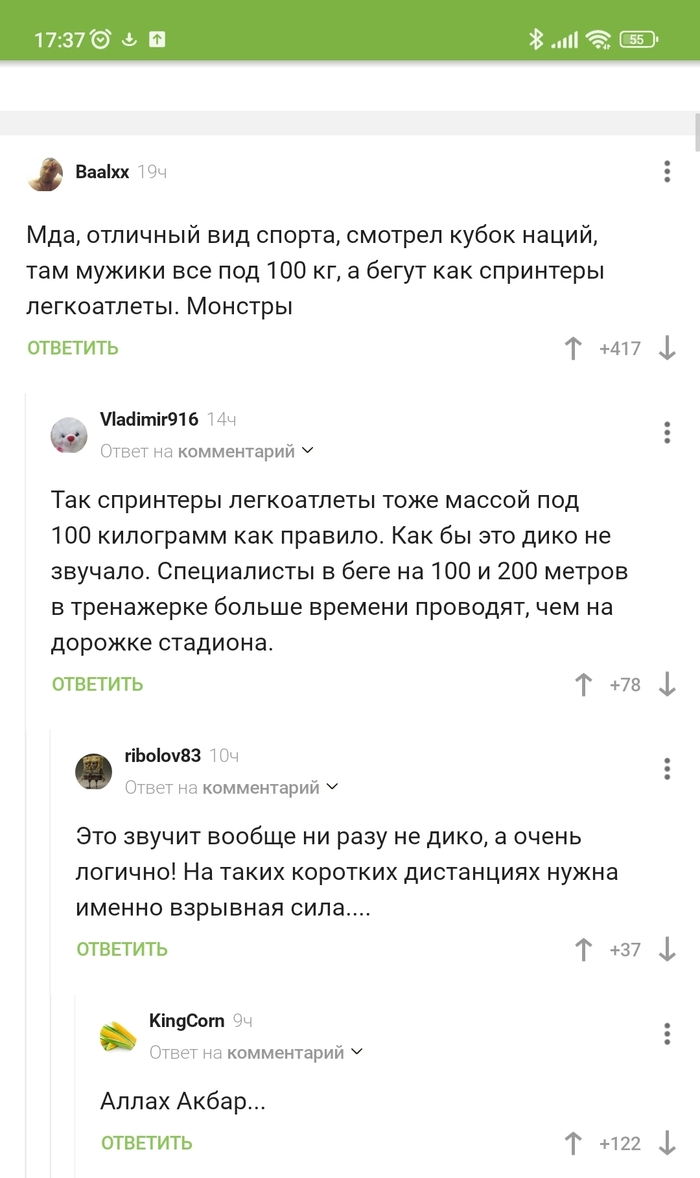Downvote the KingCorn comment

tap(668, 1143)
